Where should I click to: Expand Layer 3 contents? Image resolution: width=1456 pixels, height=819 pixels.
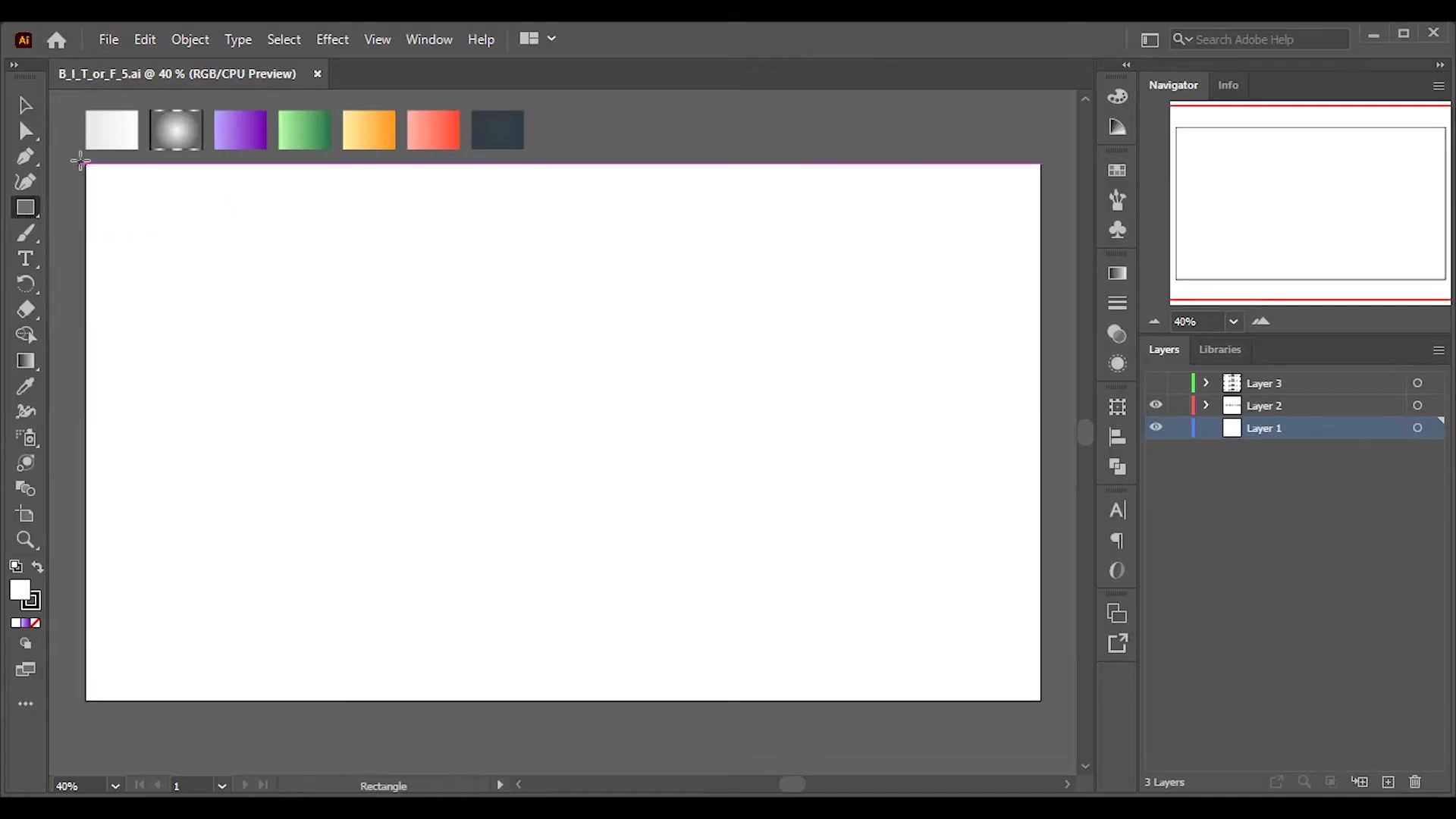pyautogui.click(x=1206, y=383)
